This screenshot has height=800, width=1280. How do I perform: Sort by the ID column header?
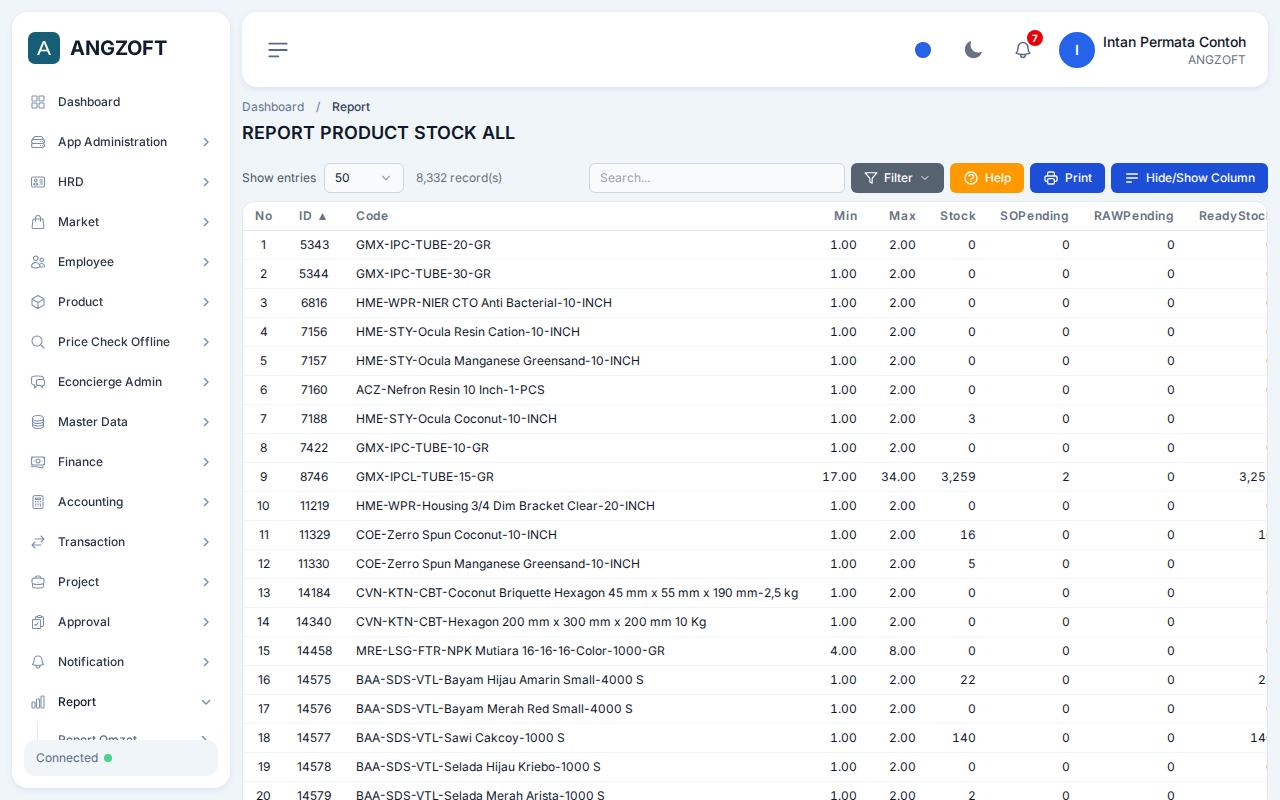[x=313, y=216]
